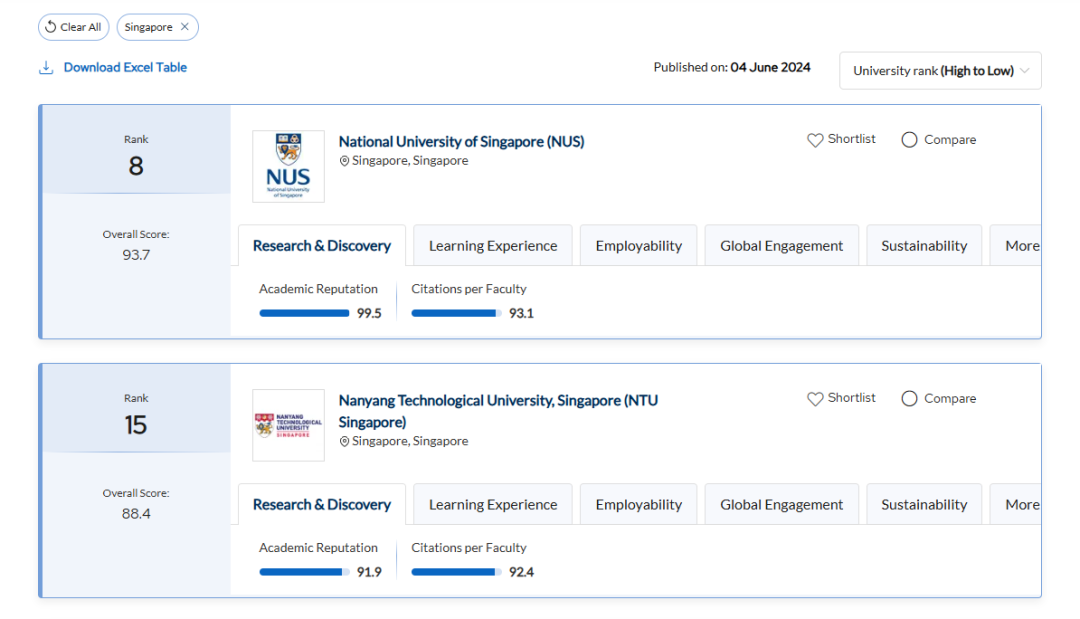
Task: Click the Shortlist label for NUS
Action: click(851, 139)
